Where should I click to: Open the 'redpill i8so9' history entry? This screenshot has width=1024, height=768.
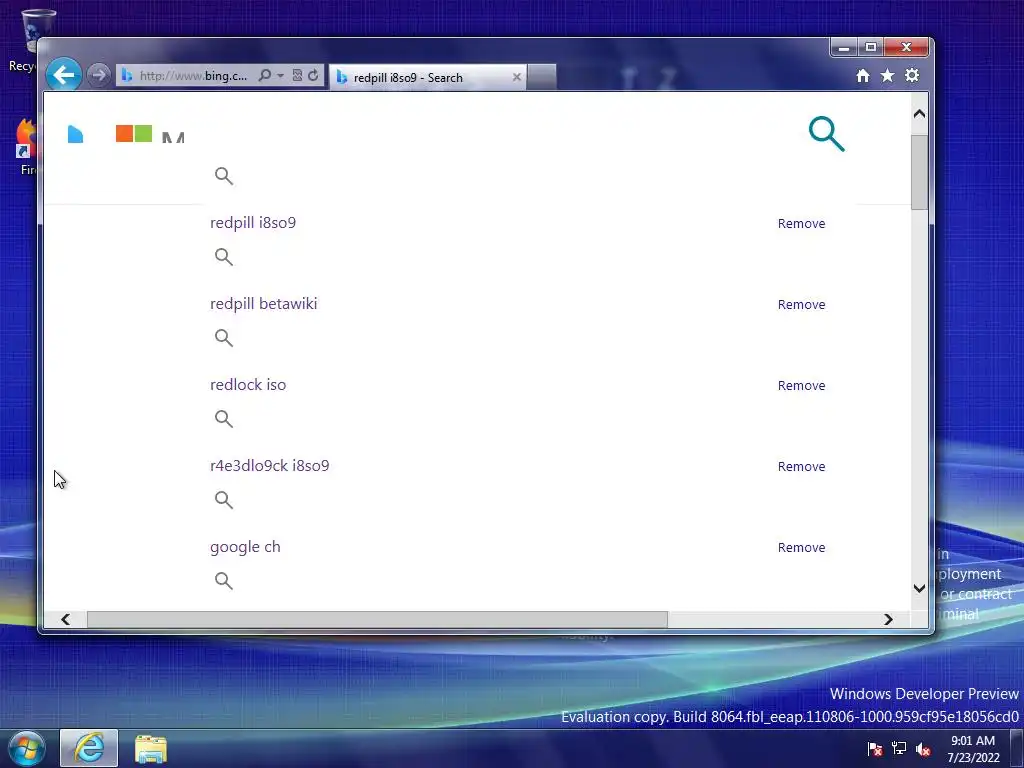click(x=253, y=223)
